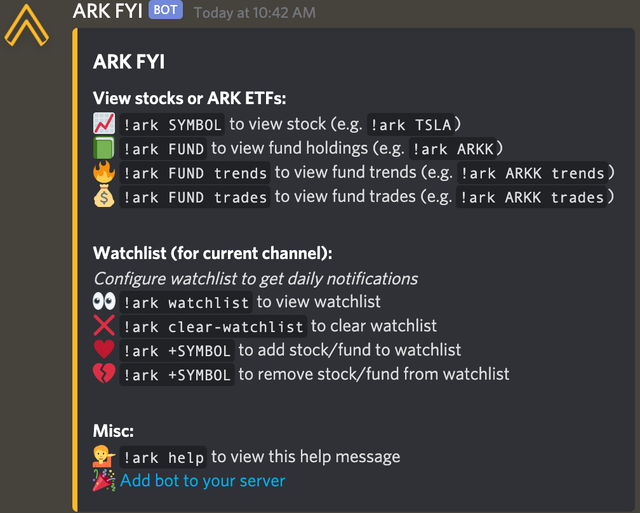This screenshot has width=640, height=513.
Task: Click the "!ark clear-watchlist" command code
Action: tap(213, 327)
